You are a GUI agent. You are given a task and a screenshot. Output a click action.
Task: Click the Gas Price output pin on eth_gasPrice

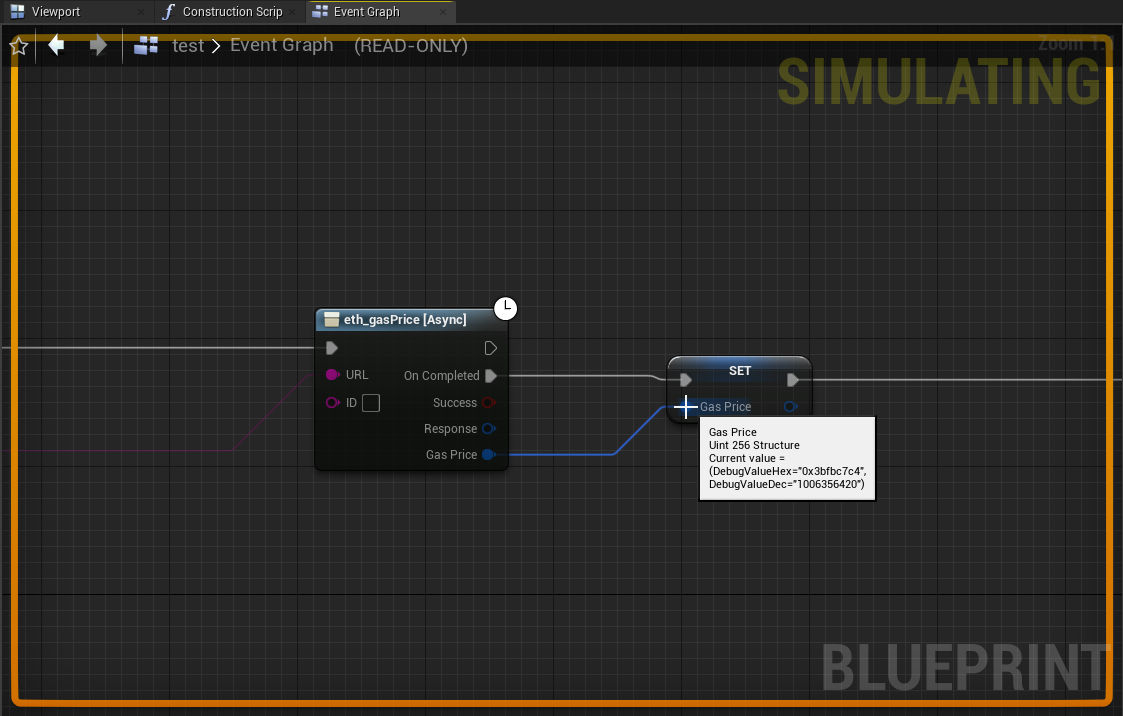[x=488, y=455]
